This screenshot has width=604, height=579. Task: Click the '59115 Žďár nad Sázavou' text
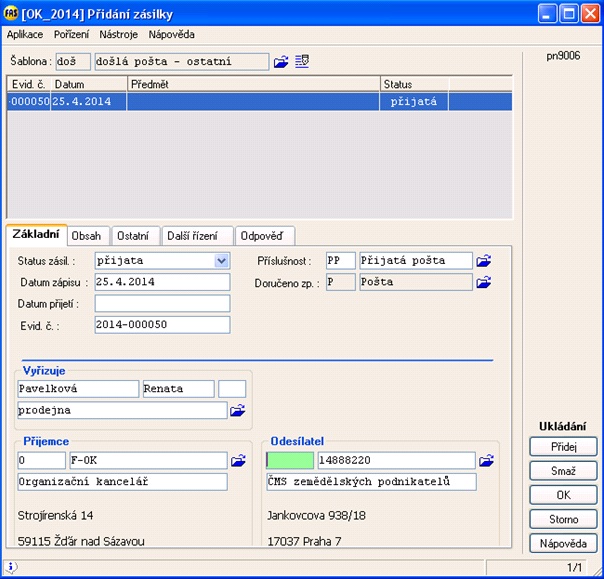(x=81, y=541)
